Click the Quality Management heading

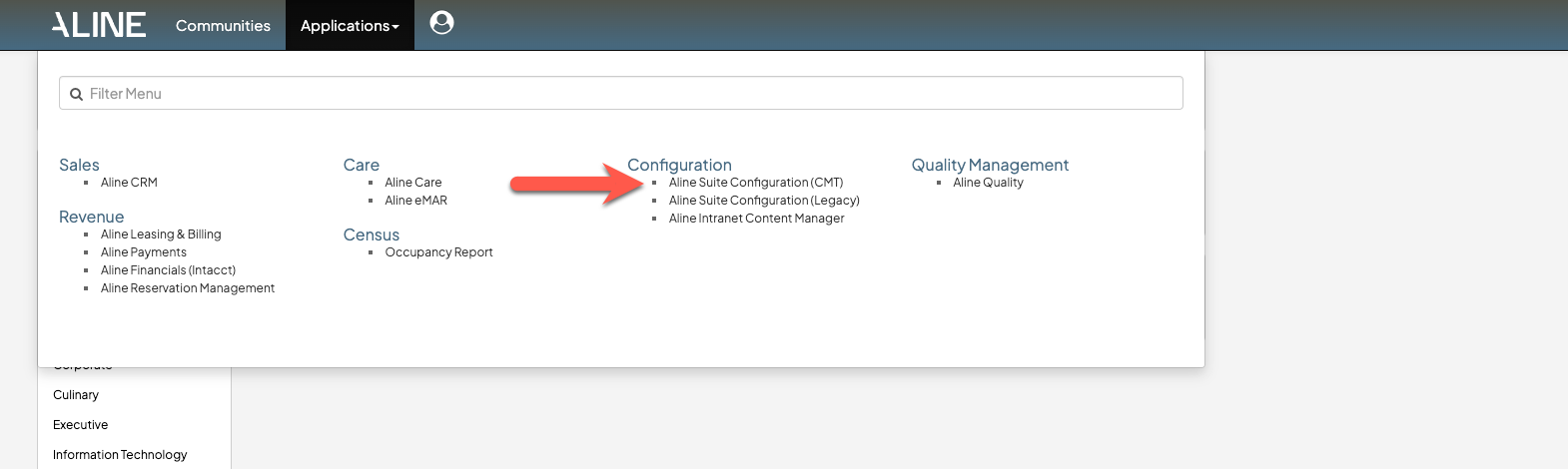(990, 165)
